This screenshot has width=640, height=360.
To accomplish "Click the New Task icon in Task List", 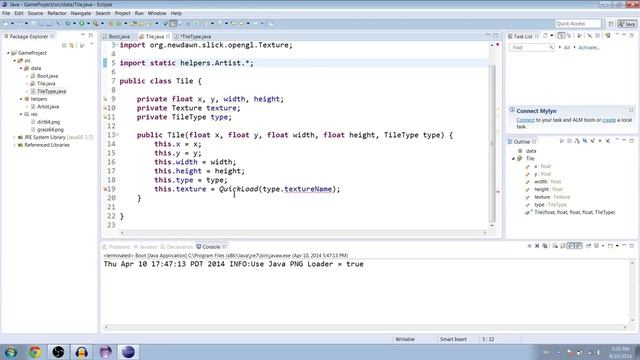I will pyautogui.click(x=545, y=36).
